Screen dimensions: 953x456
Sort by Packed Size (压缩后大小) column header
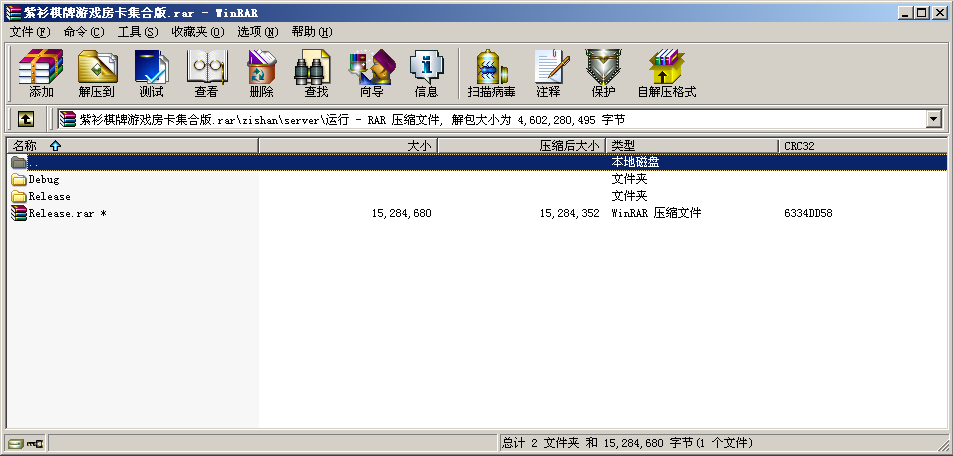point(522,146)
